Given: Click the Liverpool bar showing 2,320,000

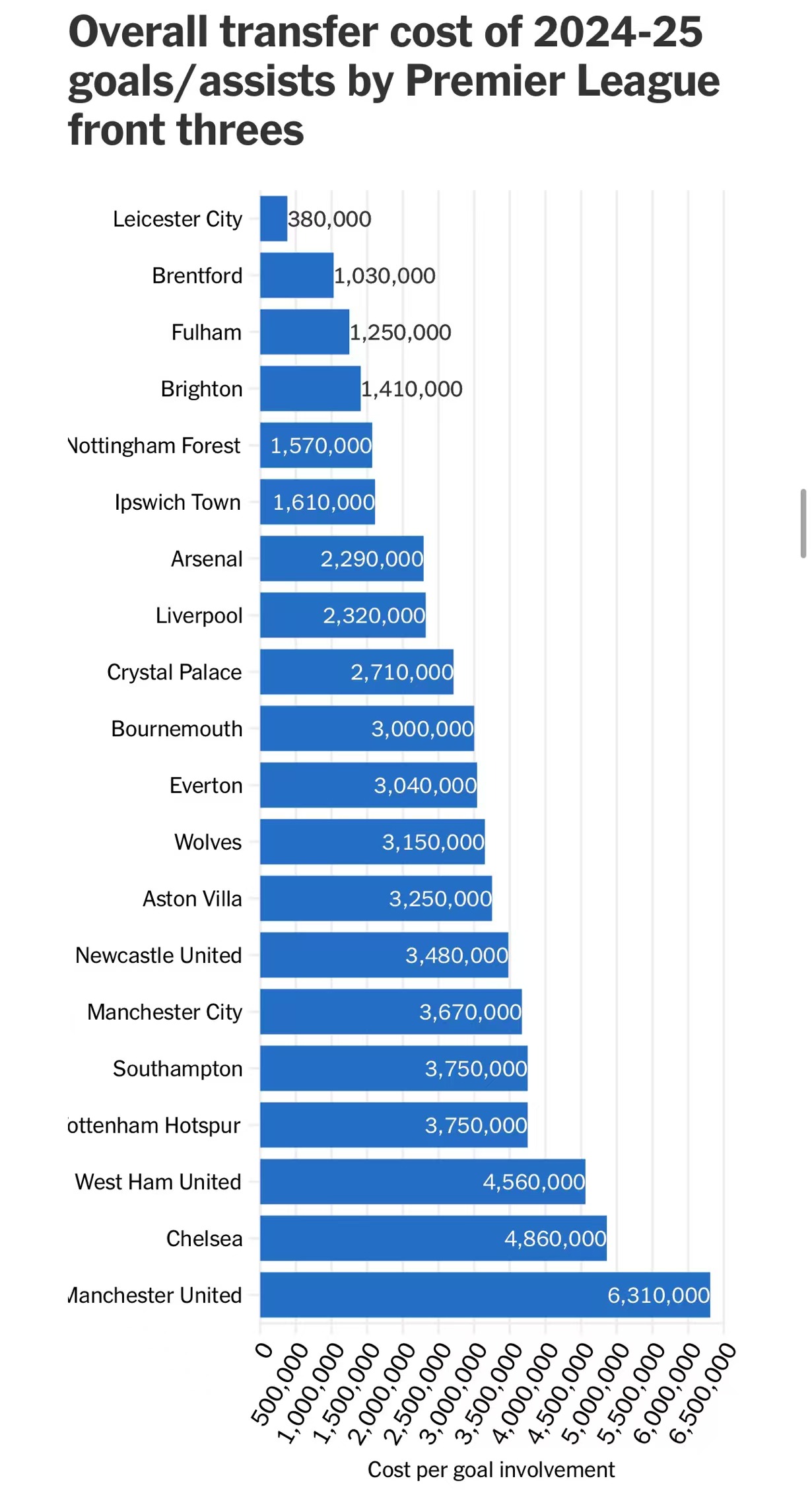Looking at the screenshot, I should click(343, 615).
